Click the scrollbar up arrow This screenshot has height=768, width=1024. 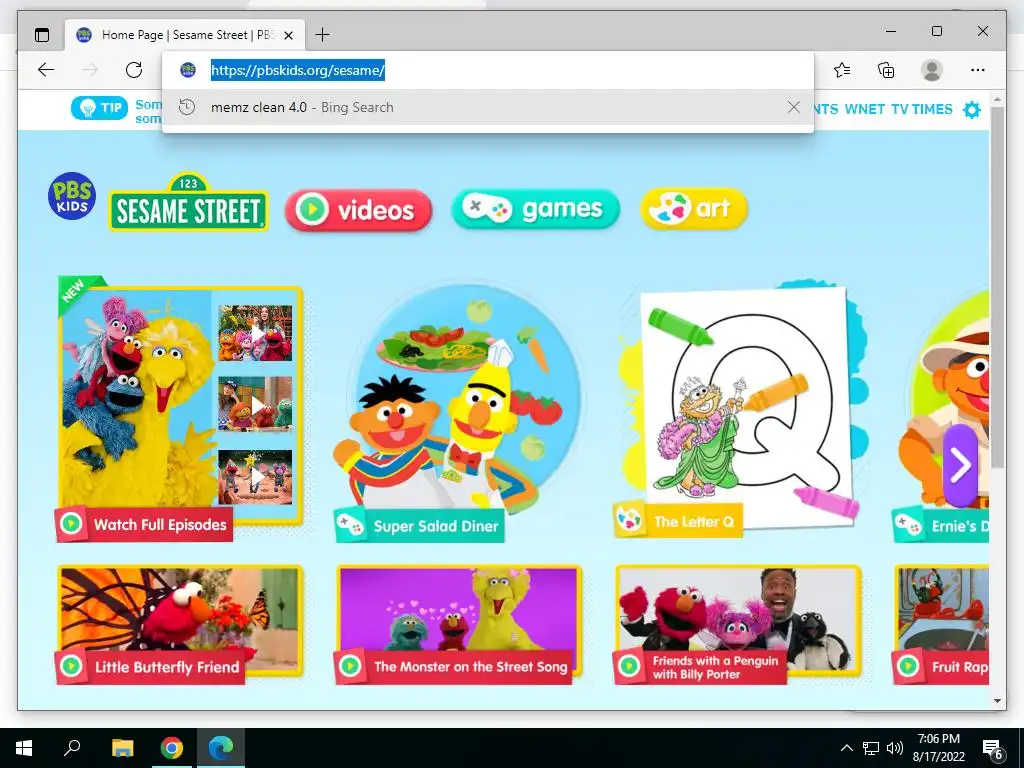click(997, 100)
